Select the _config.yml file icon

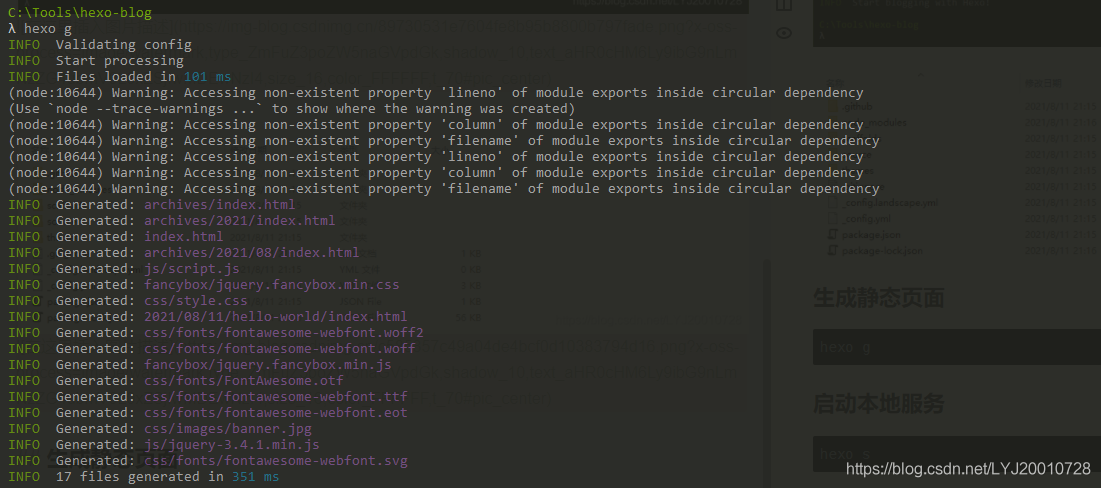coord(833,218)
